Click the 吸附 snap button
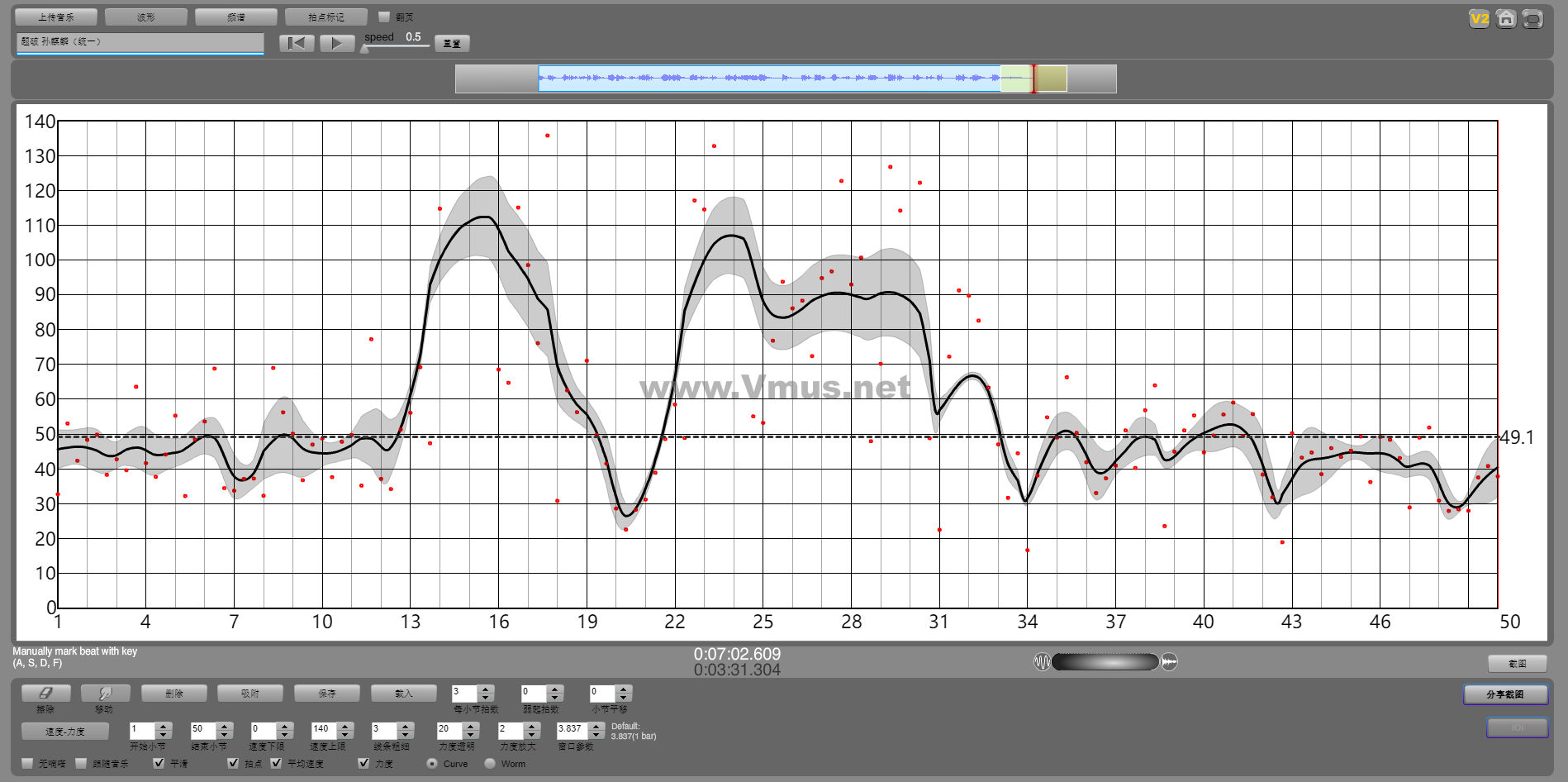Viewport: 1568px width, 782px height. 250,694
